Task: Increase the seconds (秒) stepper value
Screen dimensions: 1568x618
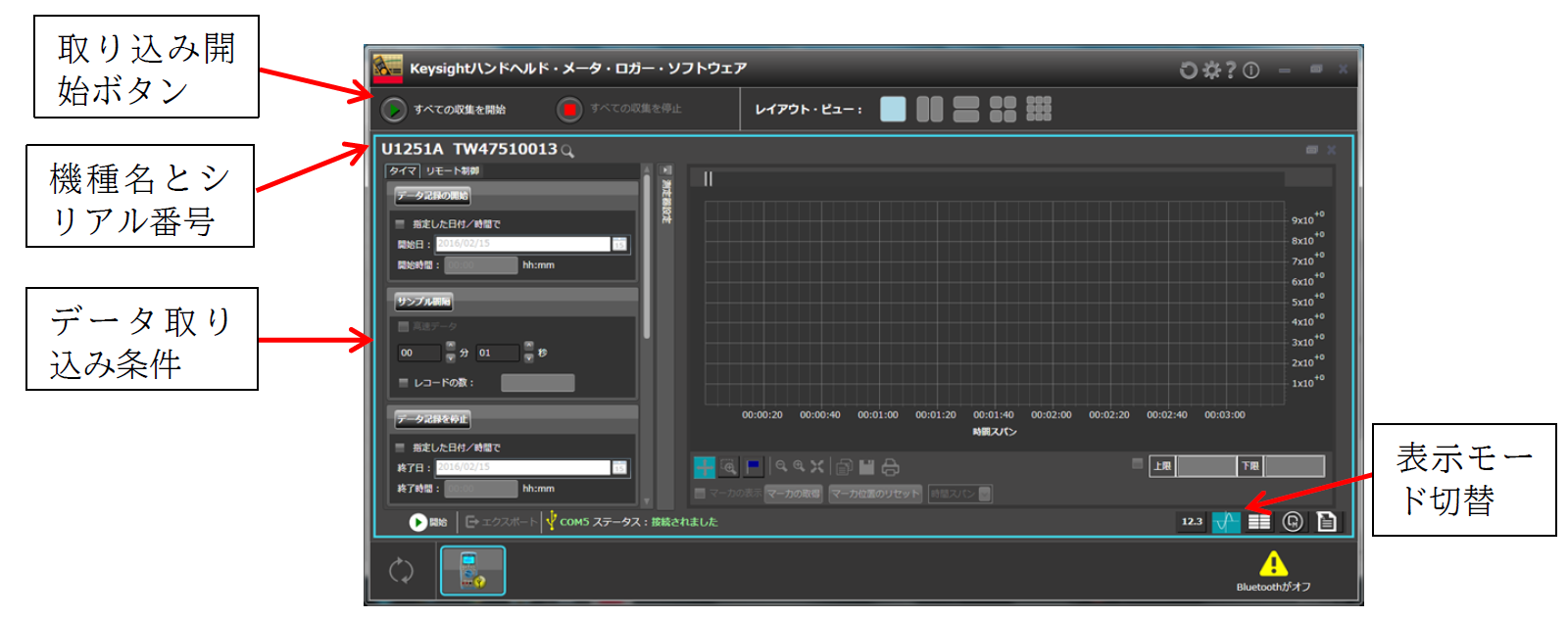Action: [x=529, y=347]
